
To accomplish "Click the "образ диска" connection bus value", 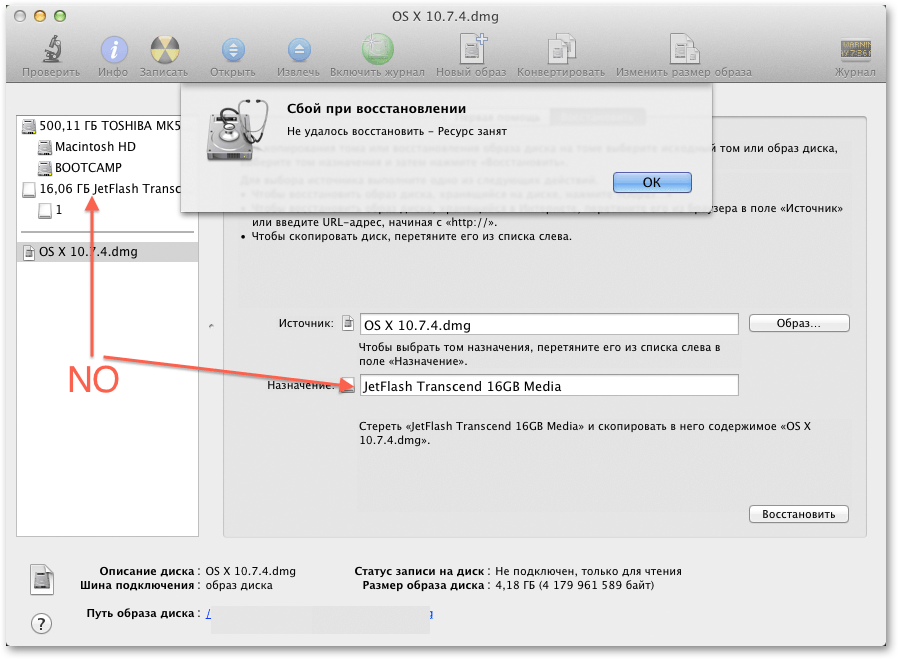I will (x=239, y=585).
